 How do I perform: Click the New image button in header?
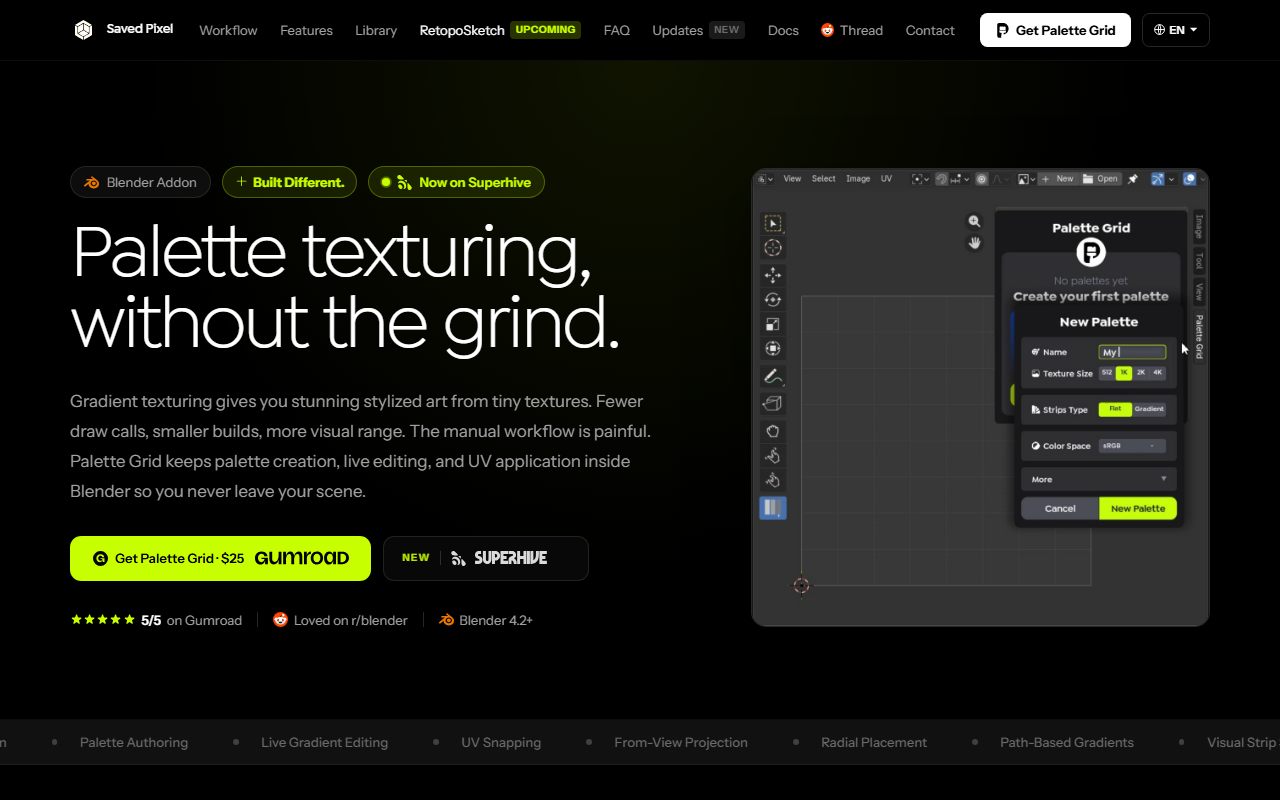pos(1058,179)
